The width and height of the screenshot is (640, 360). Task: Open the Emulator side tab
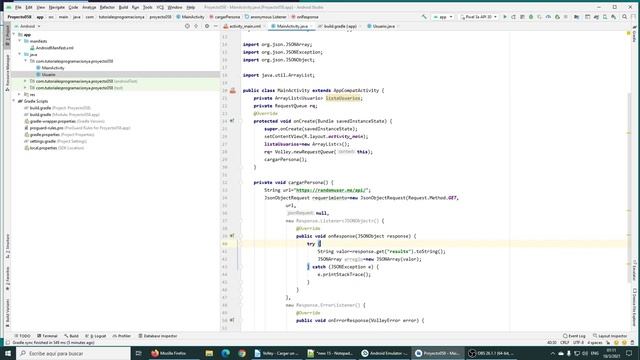tap(634, 270)
